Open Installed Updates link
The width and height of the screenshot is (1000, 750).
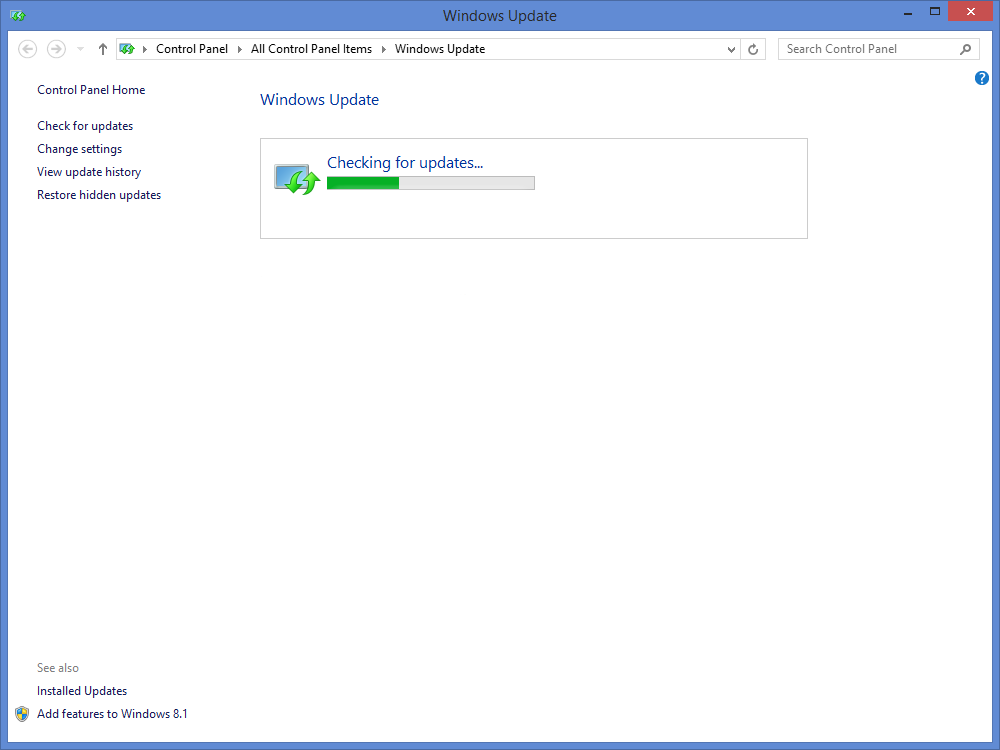point(82,691)
